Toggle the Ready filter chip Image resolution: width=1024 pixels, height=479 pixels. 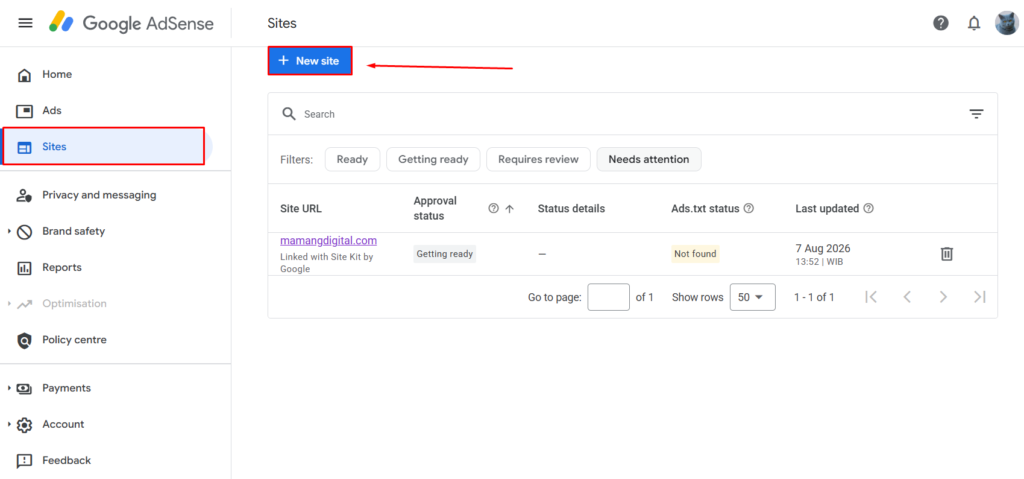[353, 159]
